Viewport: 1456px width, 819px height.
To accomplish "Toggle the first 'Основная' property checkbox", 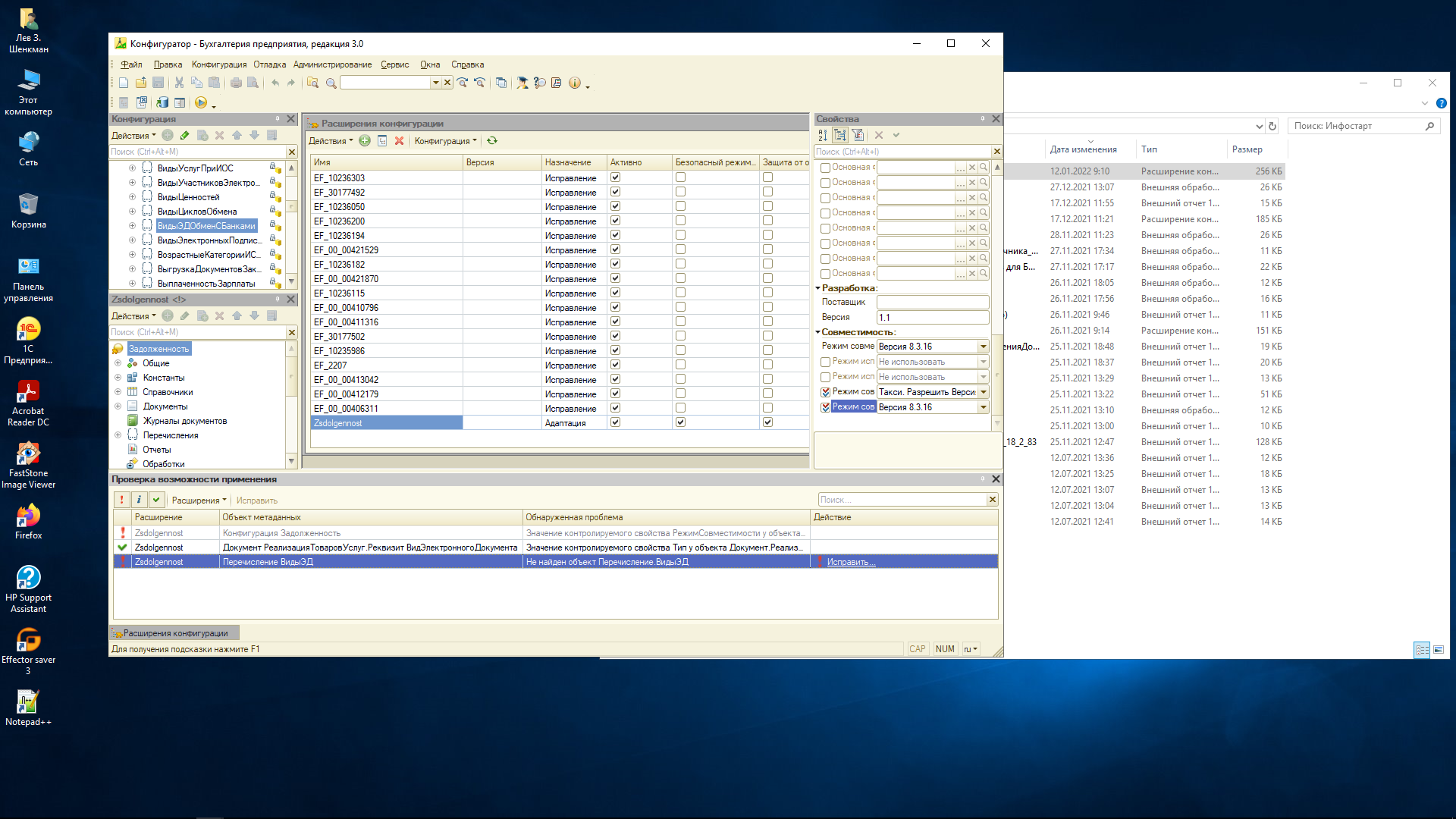I will 826,168.
